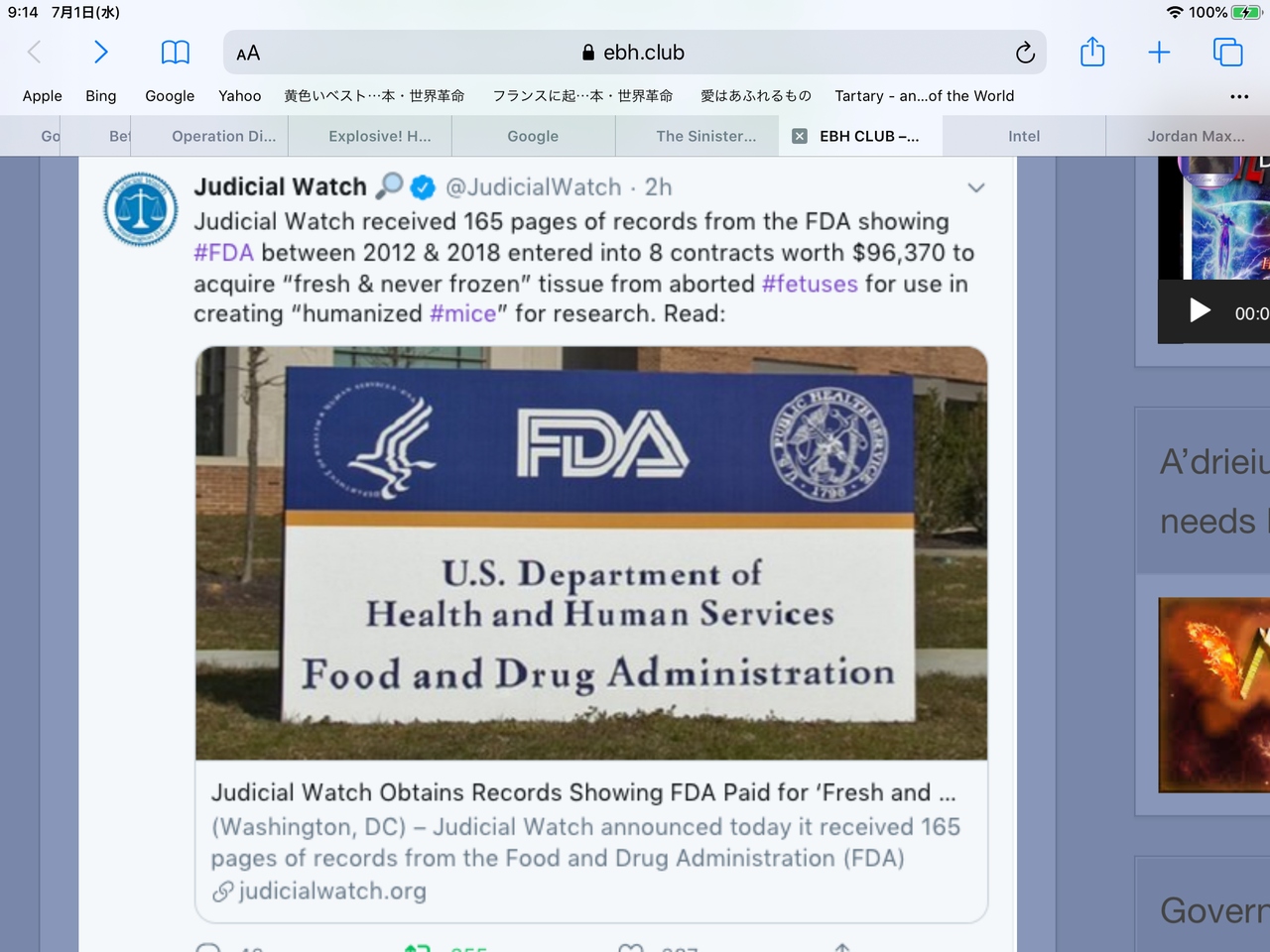Screen dimensions: 1270x952
Task: Reload the ebh.club page
Action: pos(1025,53)
